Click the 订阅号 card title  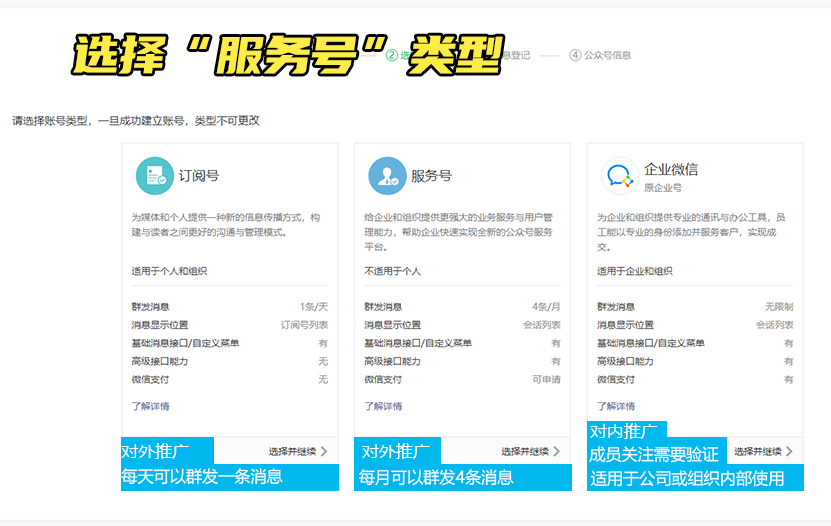pyautogui.click(x=199, y=176)
